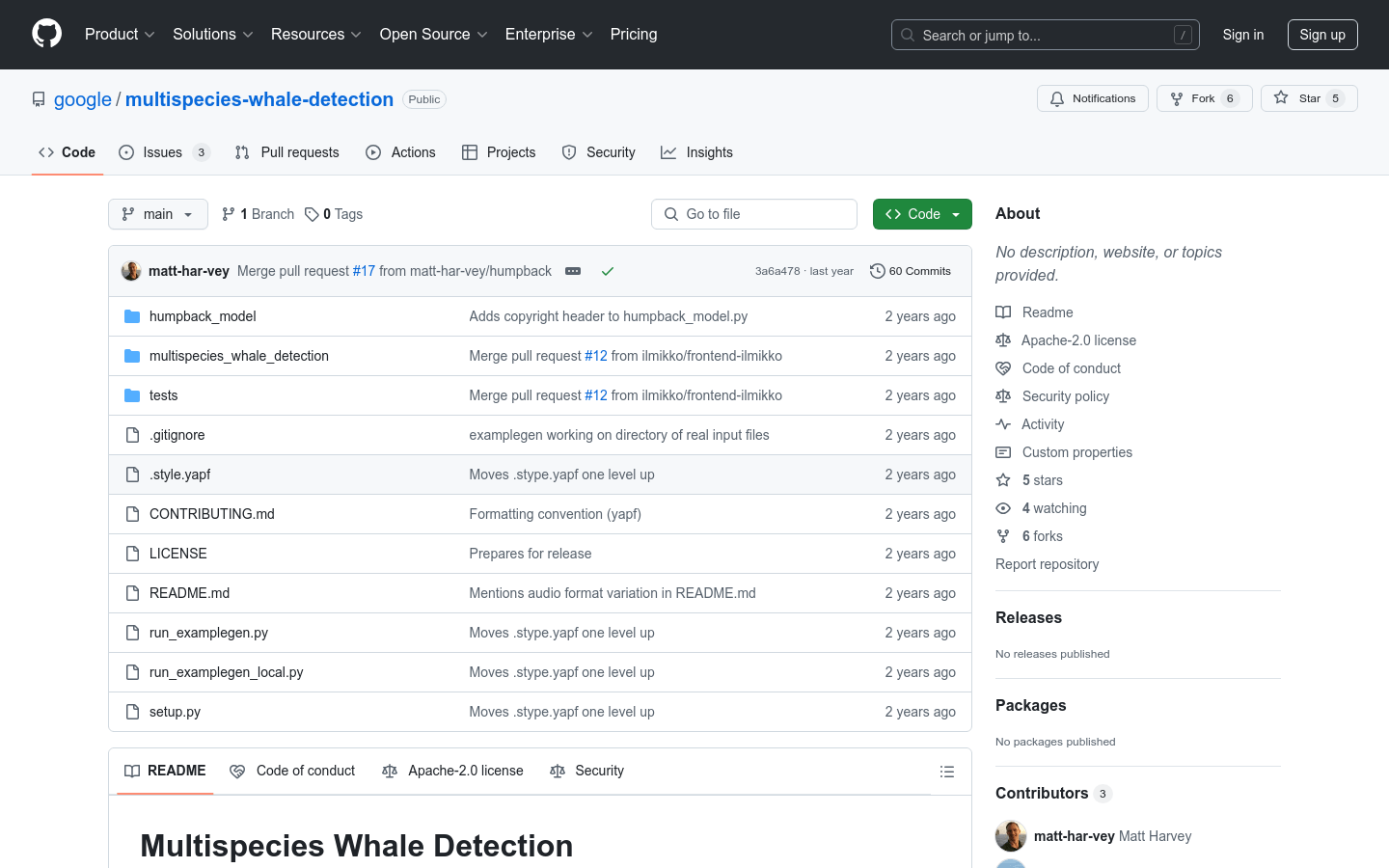Open the .style.yapf file
This screenshot has width=1389, height=868.
click(x=179, y=475)
